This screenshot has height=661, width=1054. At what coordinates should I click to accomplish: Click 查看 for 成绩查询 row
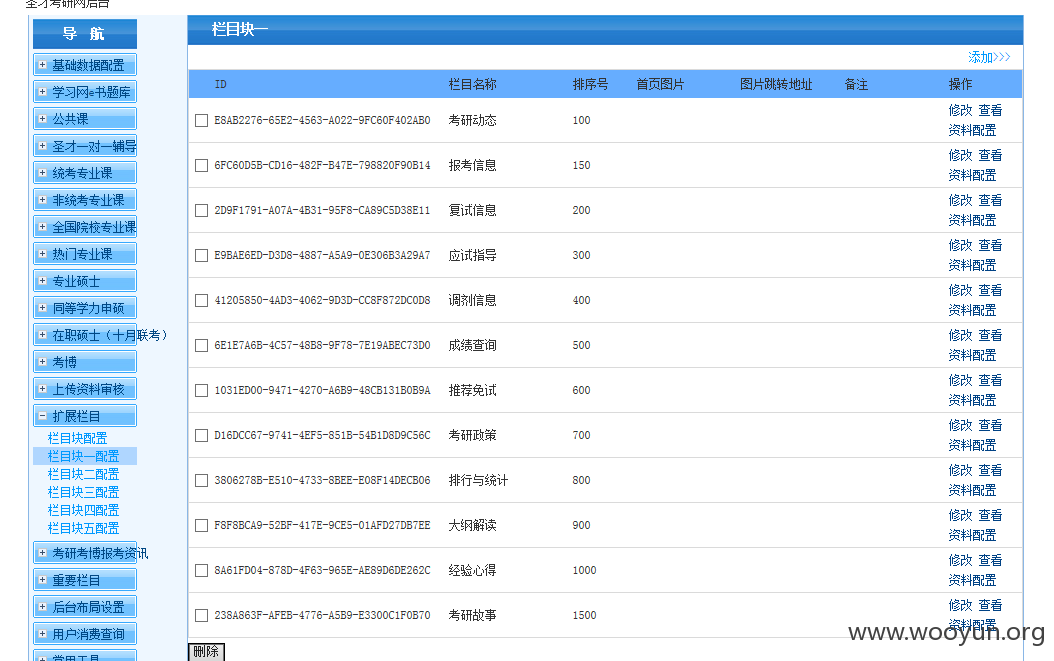click(990, 336)
